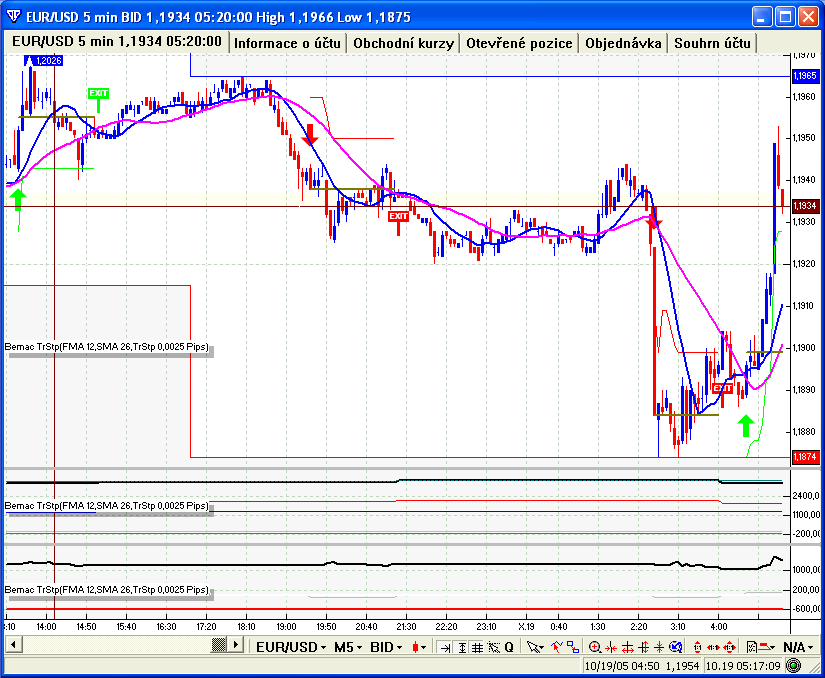Open the BID price type dropdown

coord(386,647)
